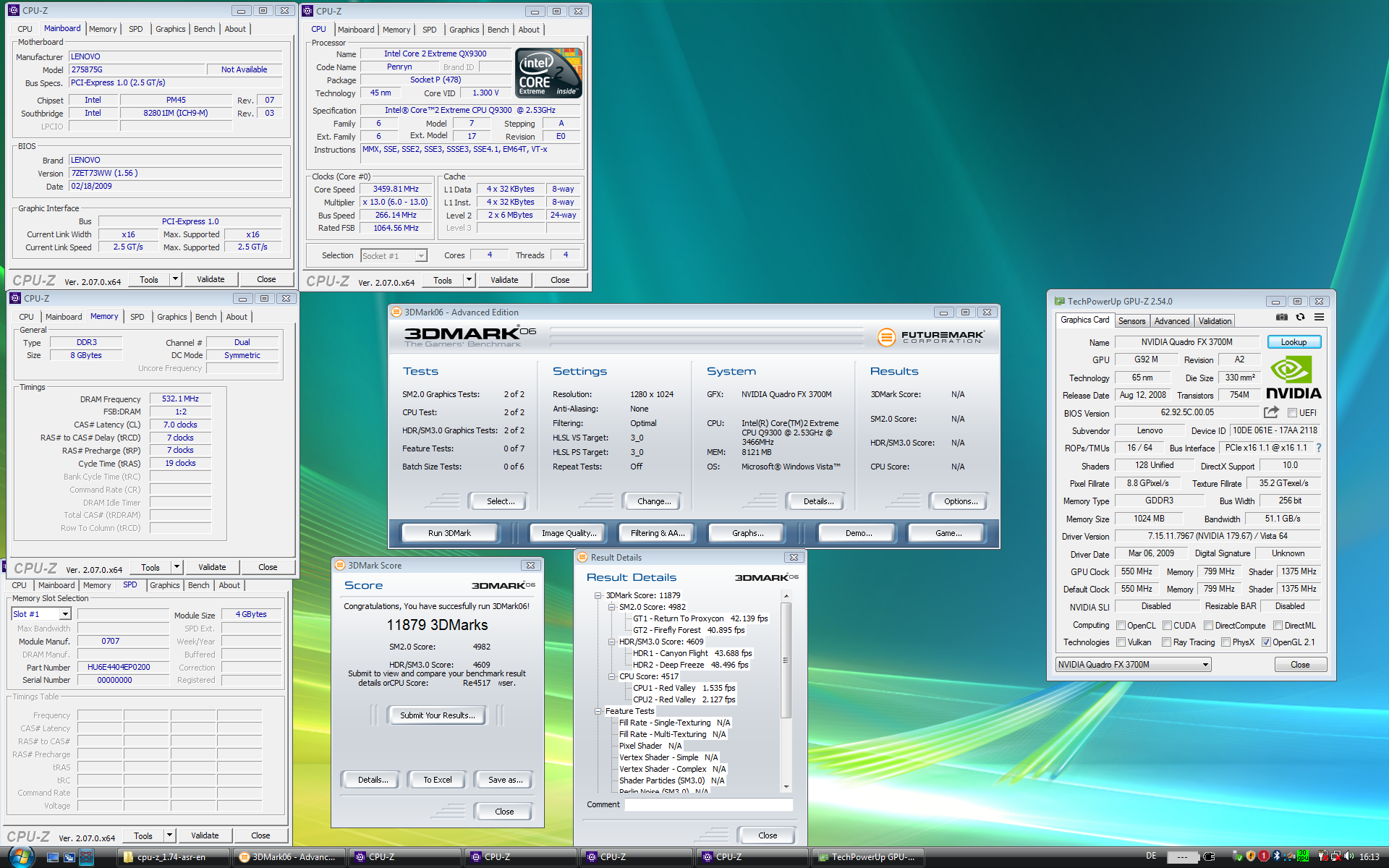Click the Filtering & AA button
This screenshot has width=1389, height=868.
coord(658,533)
